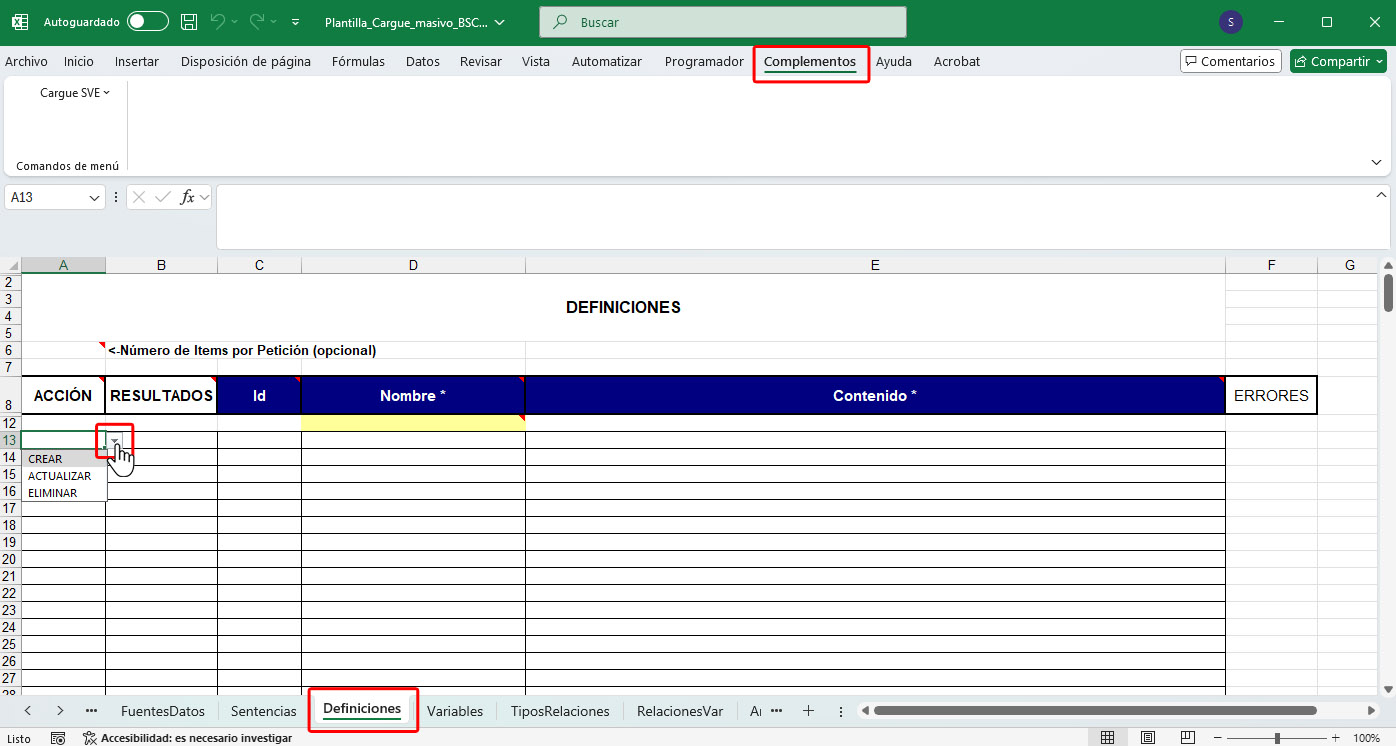The height and width of the screenshot is (746, 1396).
Task: Click the zoom in plus icon
Action: click(1337, 738)
